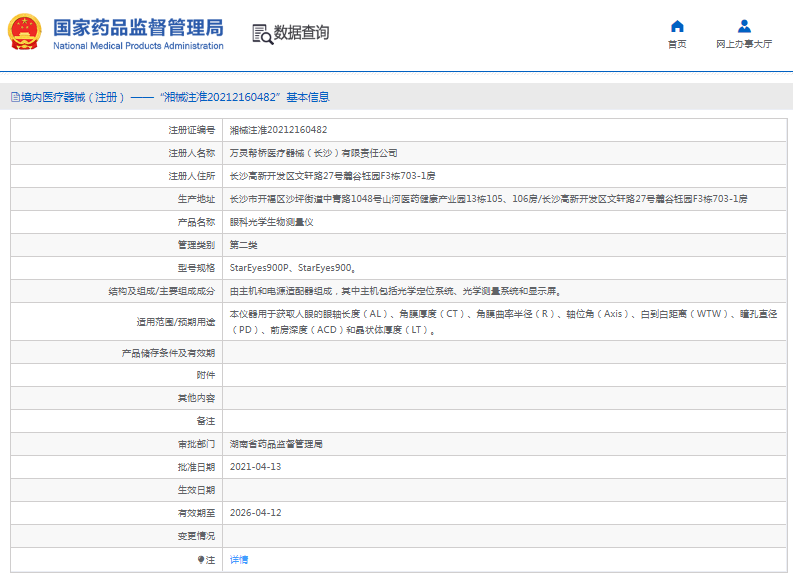Click the bullet icon beside 注
793x578 pixels.
(200, 560)
